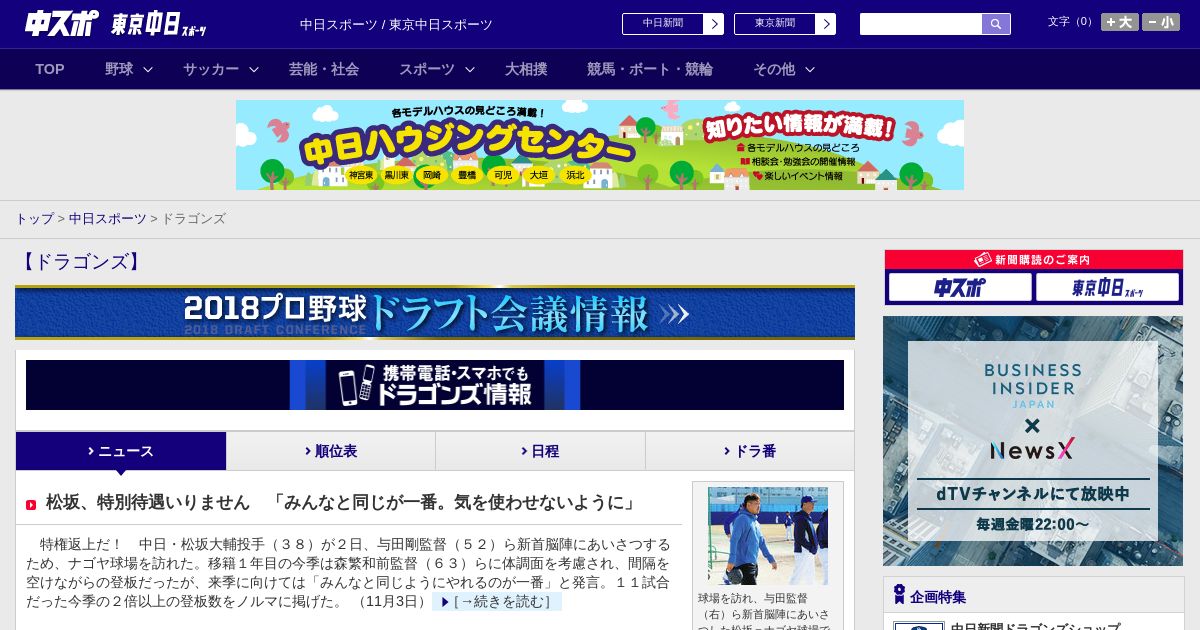Open 芸能・社会 navigation item
This screenshot has height=630, width=1200.
[324, 69]
